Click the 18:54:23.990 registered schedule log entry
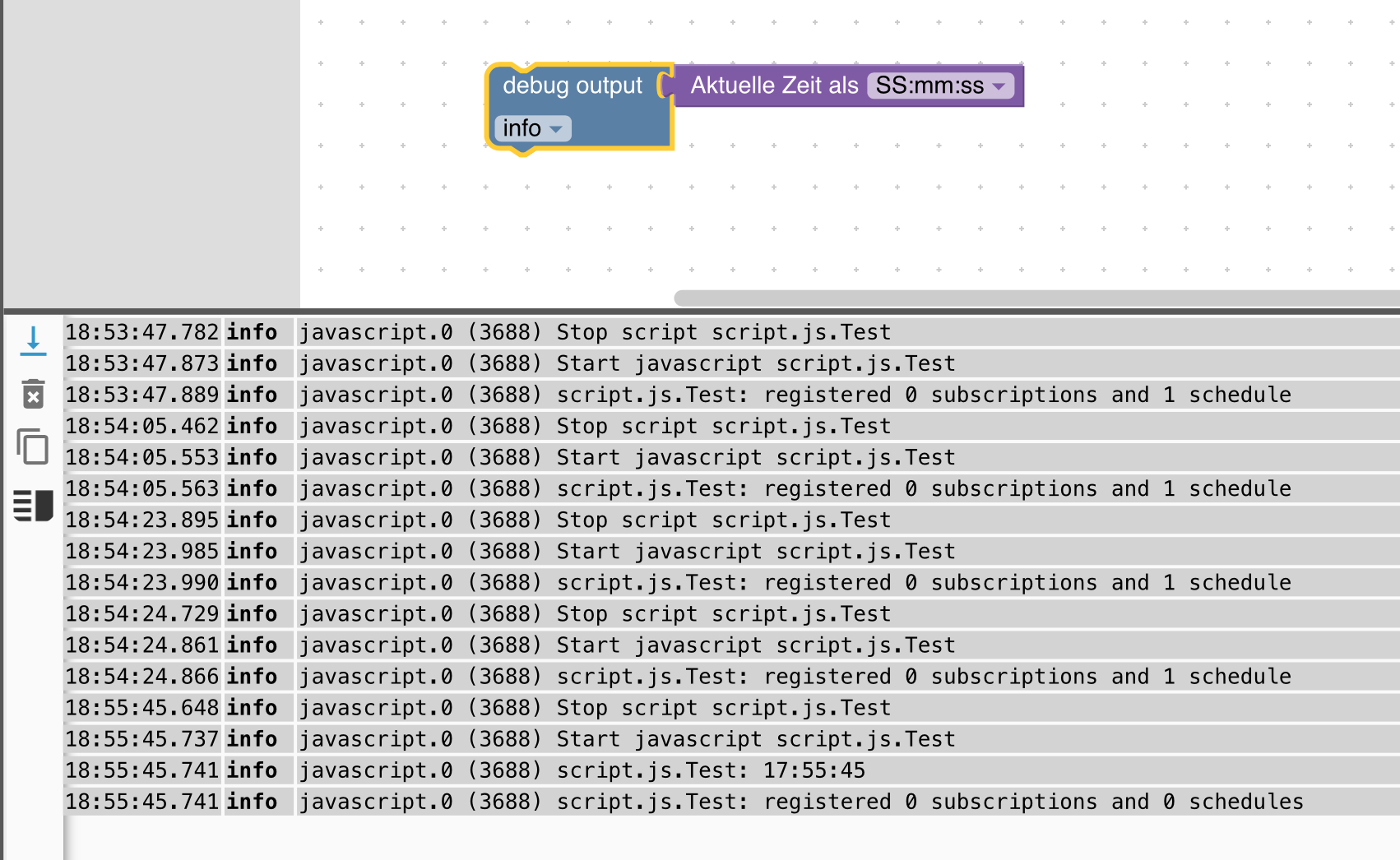This screenshot has width=1400, height=860. pos(732,582)
